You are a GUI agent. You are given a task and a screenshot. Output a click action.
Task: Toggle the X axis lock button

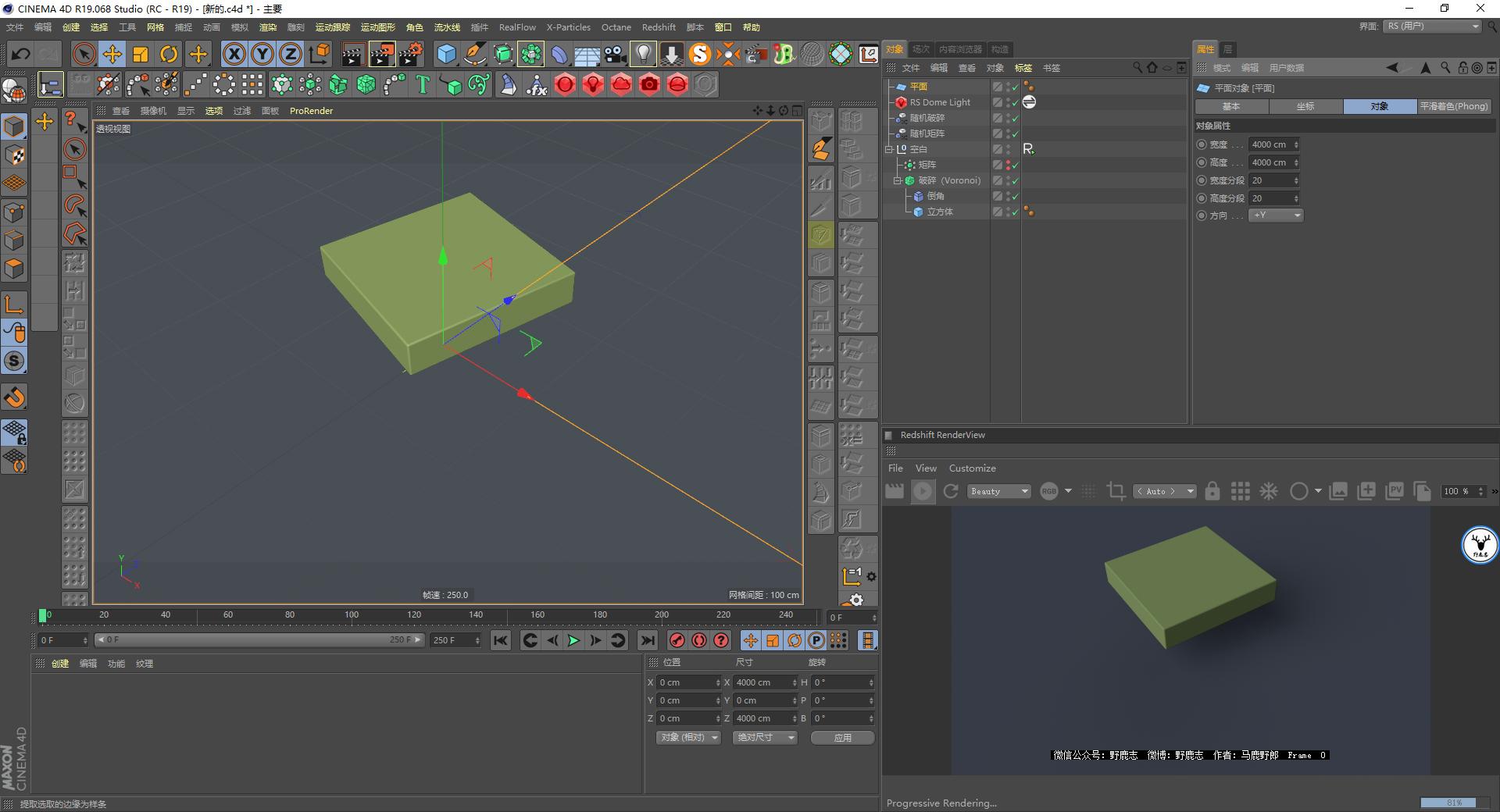234,54
